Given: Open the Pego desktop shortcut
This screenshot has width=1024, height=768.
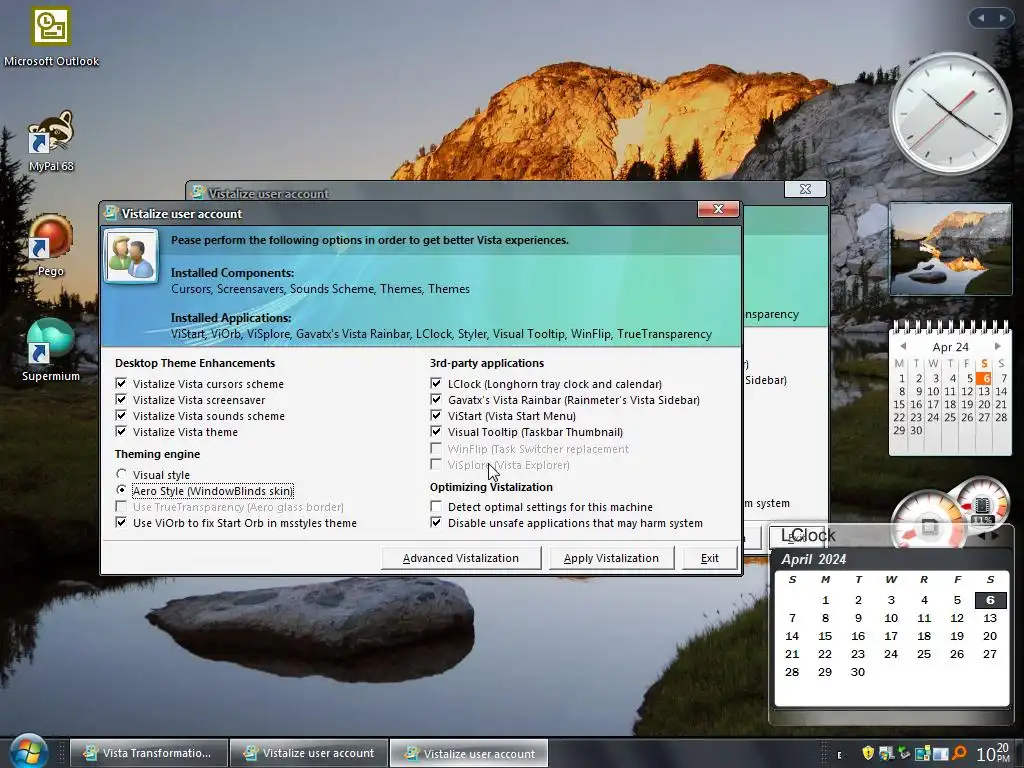Looking at the screenshot, I should (51, 245).
